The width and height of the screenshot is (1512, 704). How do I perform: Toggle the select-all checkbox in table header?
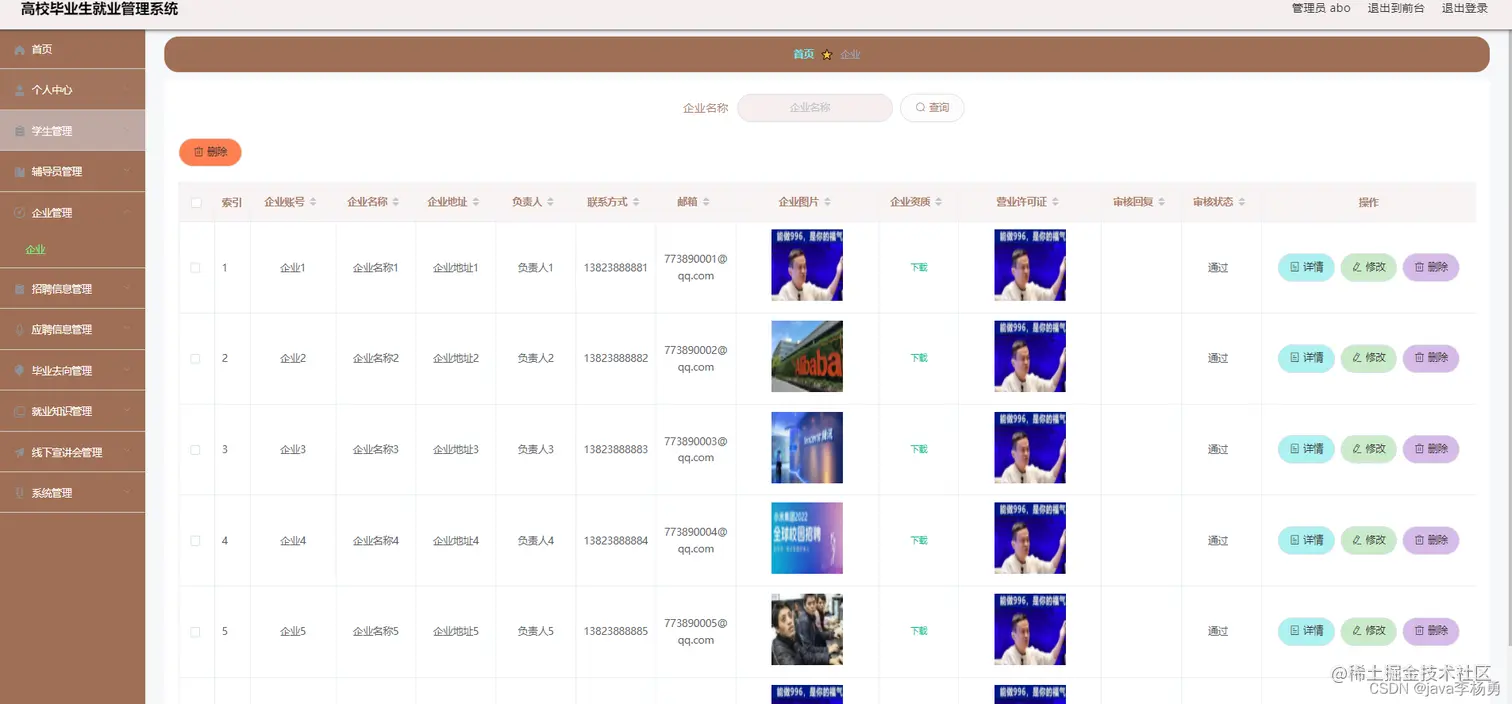pos(196,203)
